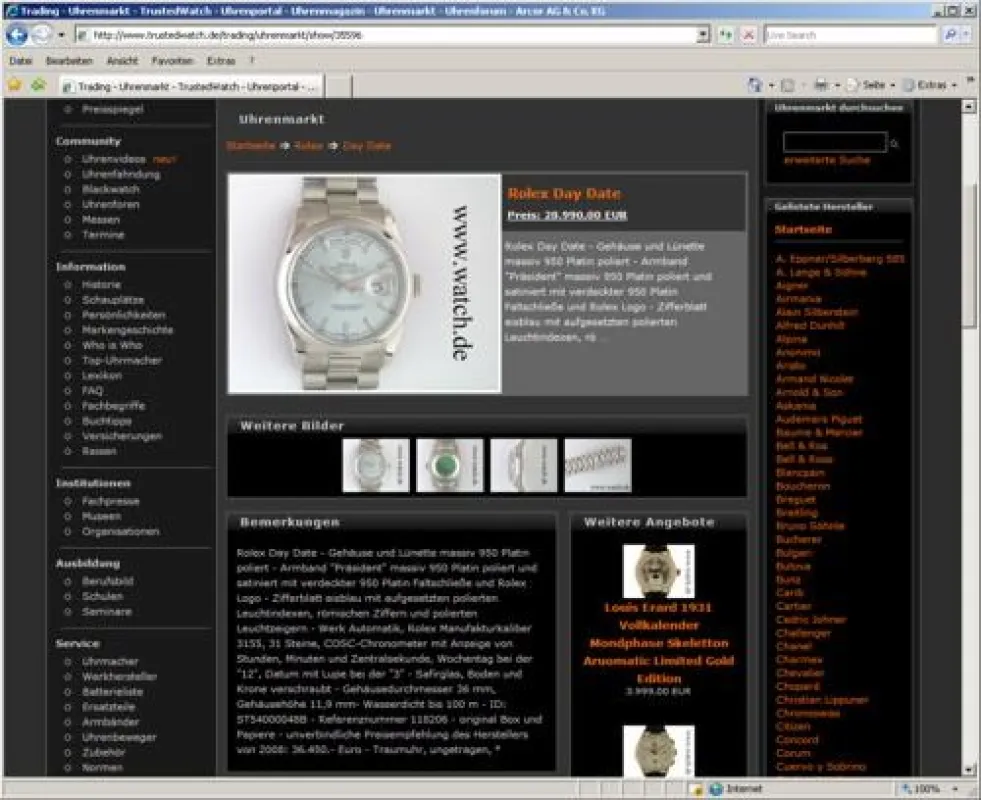This screenshot has height=800, width=981.
Task: Open the Seite command bar menu
Action: [x=870, y=84]
